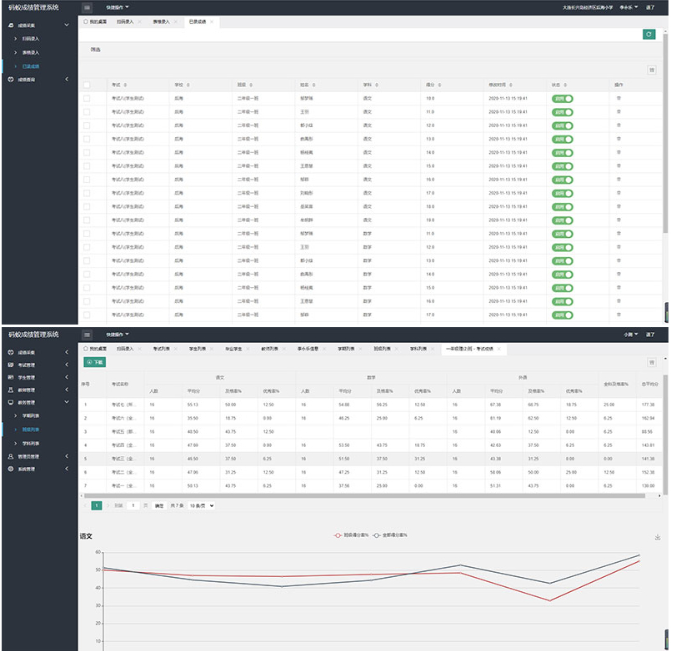Click the 确定 pagination confirm button

[x=159, y=506]
